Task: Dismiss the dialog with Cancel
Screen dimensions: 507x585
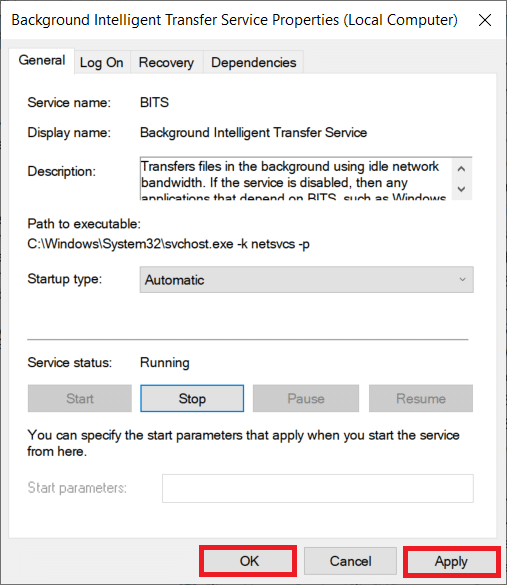Action: 350,561
